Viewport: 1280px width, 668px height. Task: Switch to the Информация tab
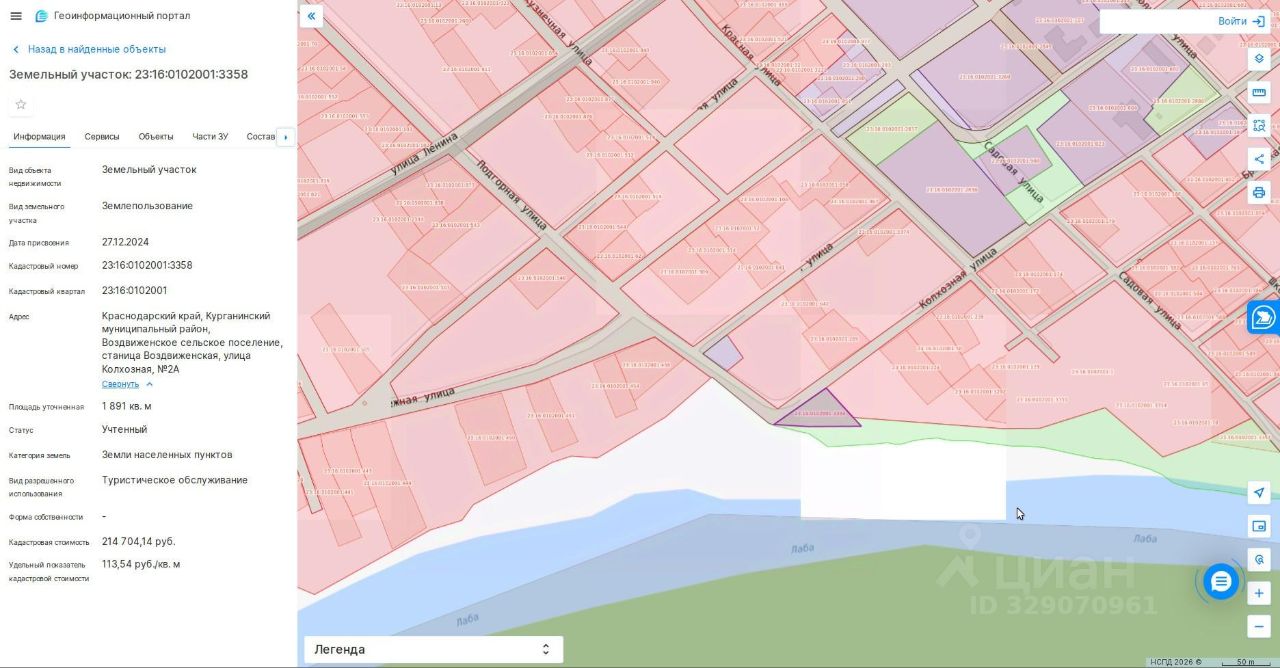coord(39,137)
